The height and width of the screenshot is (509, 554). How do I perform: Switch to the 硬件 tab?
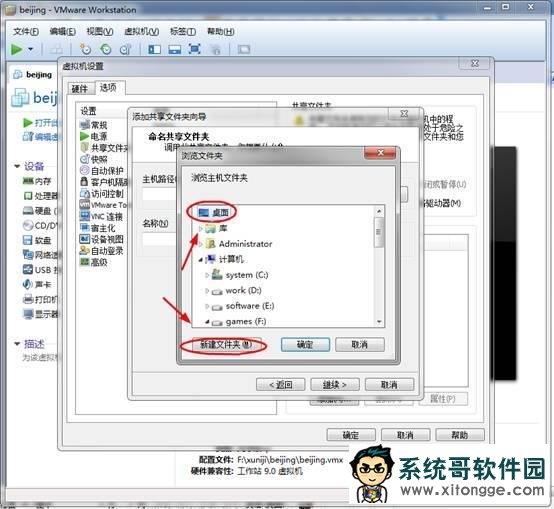80,89
